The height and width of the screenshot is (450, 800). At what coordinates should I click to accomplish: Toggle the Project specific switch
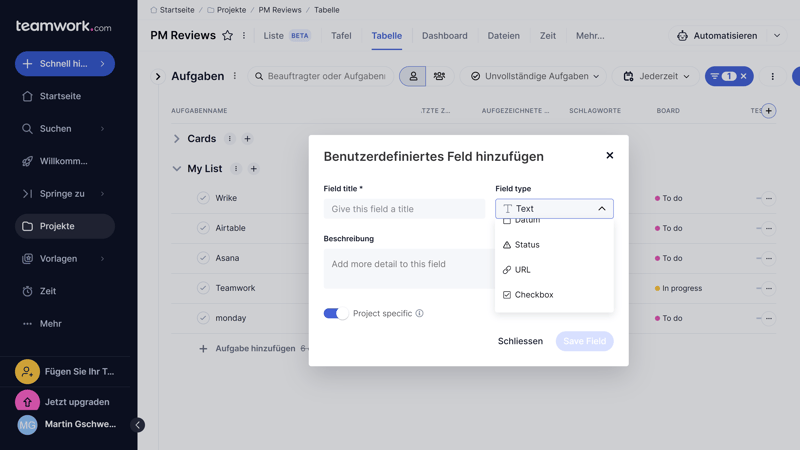pos(336,313)
